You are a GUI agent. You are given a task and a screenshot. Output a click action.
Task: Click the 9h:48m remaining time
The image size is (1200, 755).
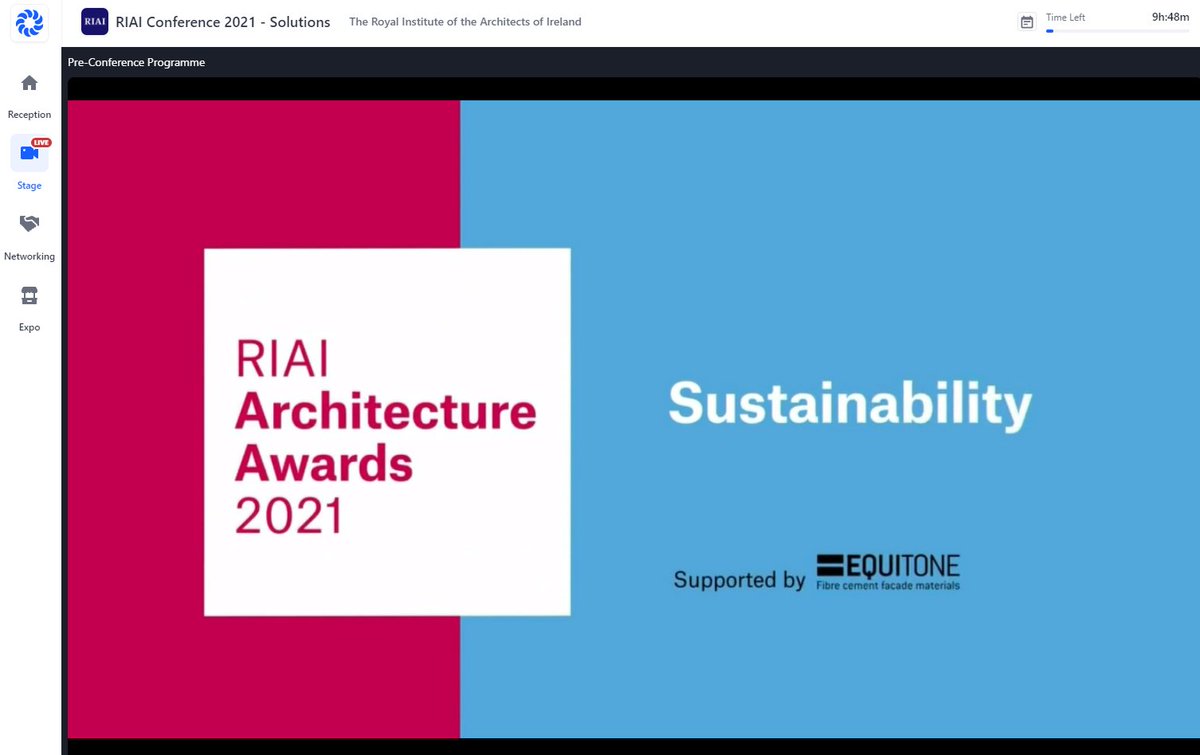coord(1170,16)
